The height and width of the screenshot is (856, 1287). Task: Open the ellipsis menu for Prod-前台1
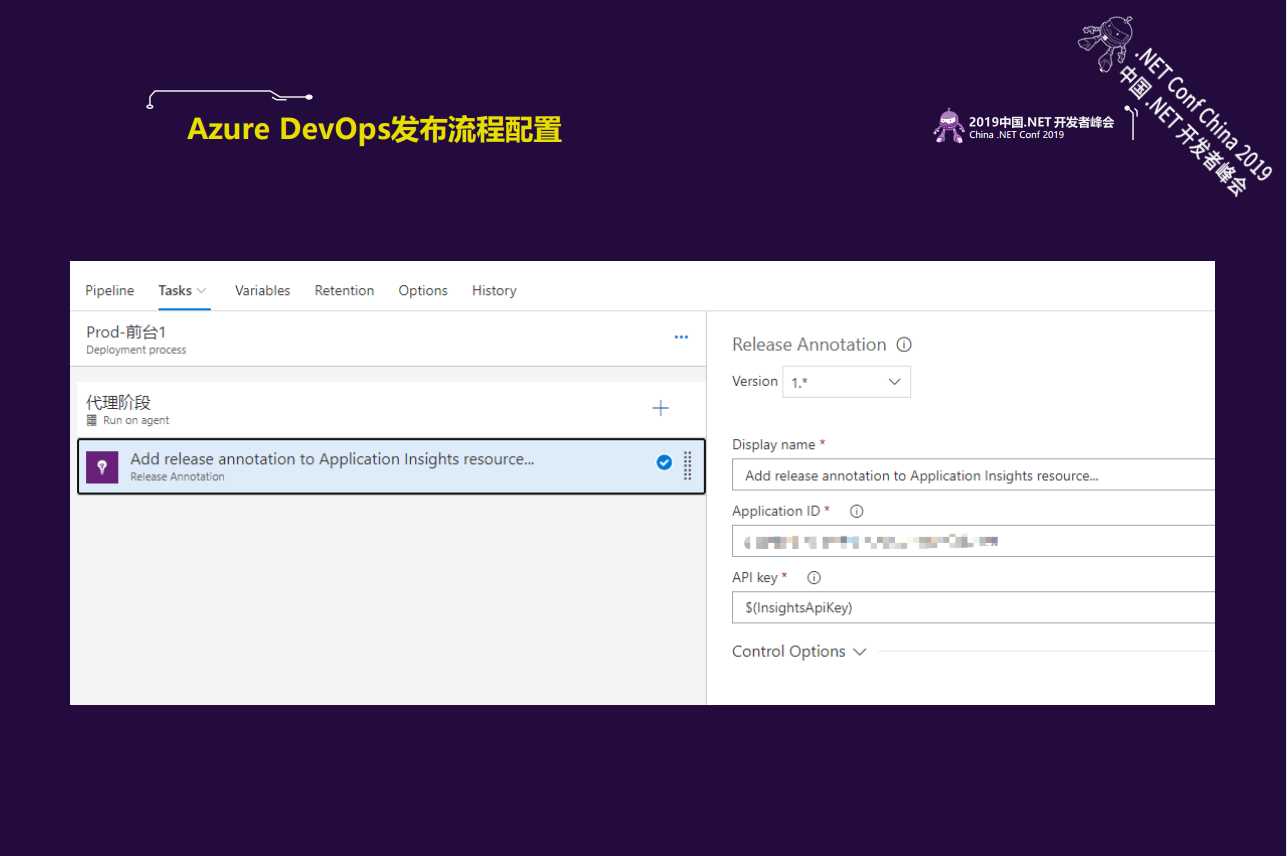tap(681, 337)
